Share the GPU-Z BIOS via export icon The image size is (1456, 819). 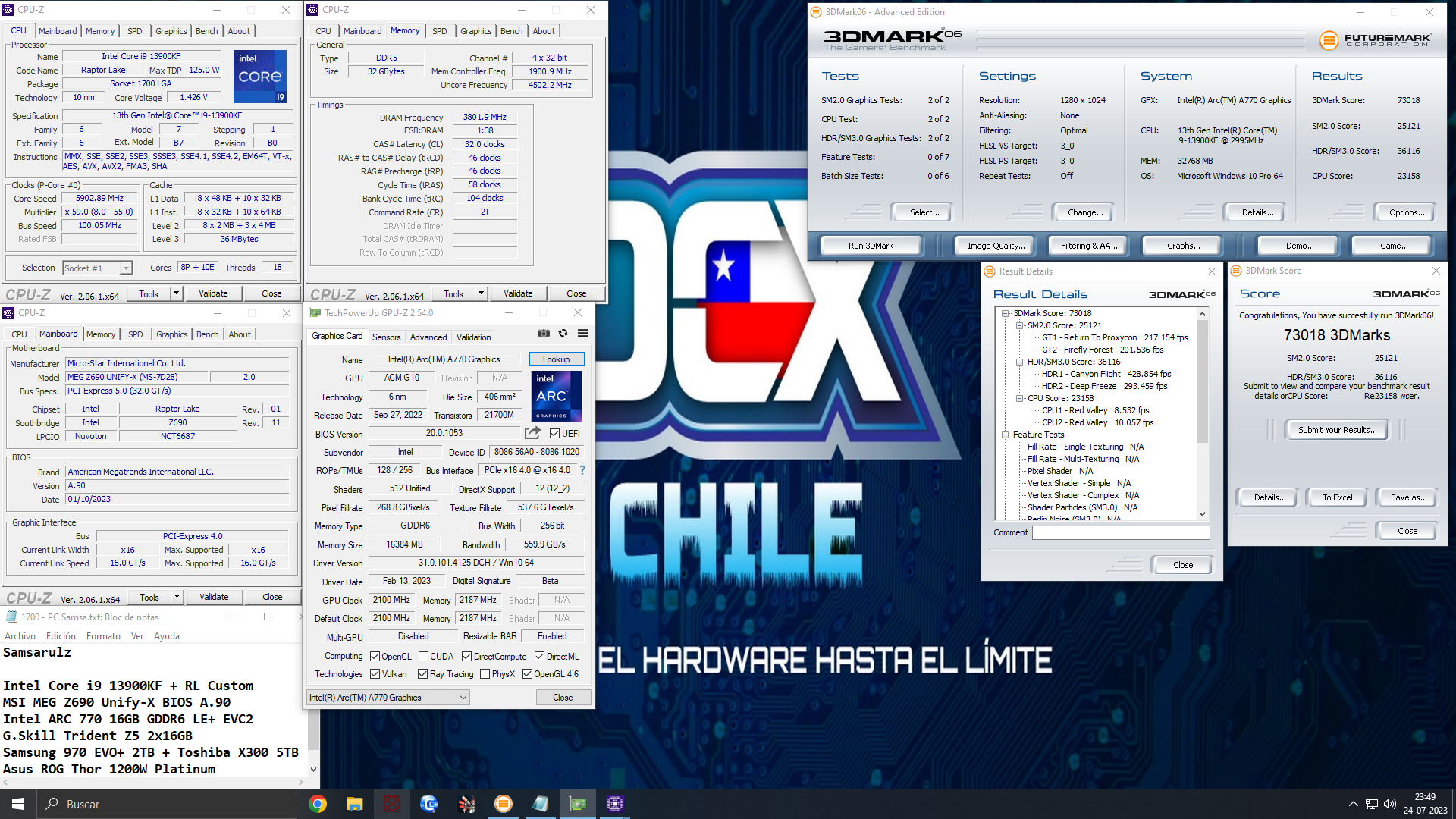[533, 433]
